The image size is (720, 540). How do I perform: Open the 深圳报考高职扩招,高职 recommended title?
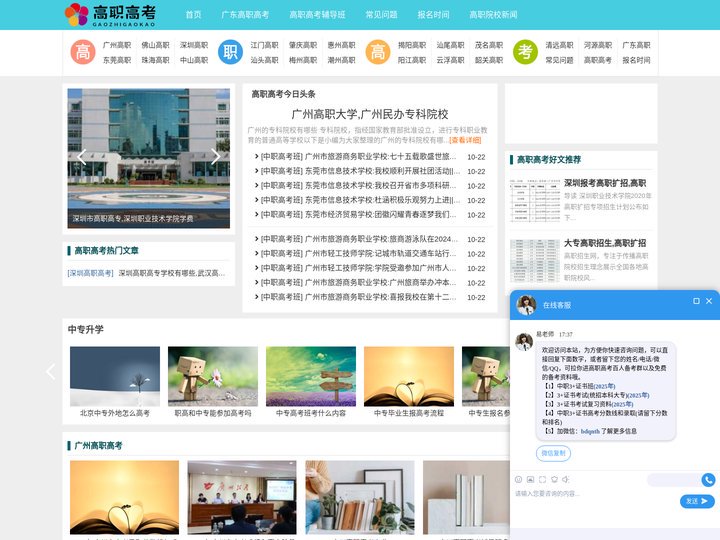605,183
